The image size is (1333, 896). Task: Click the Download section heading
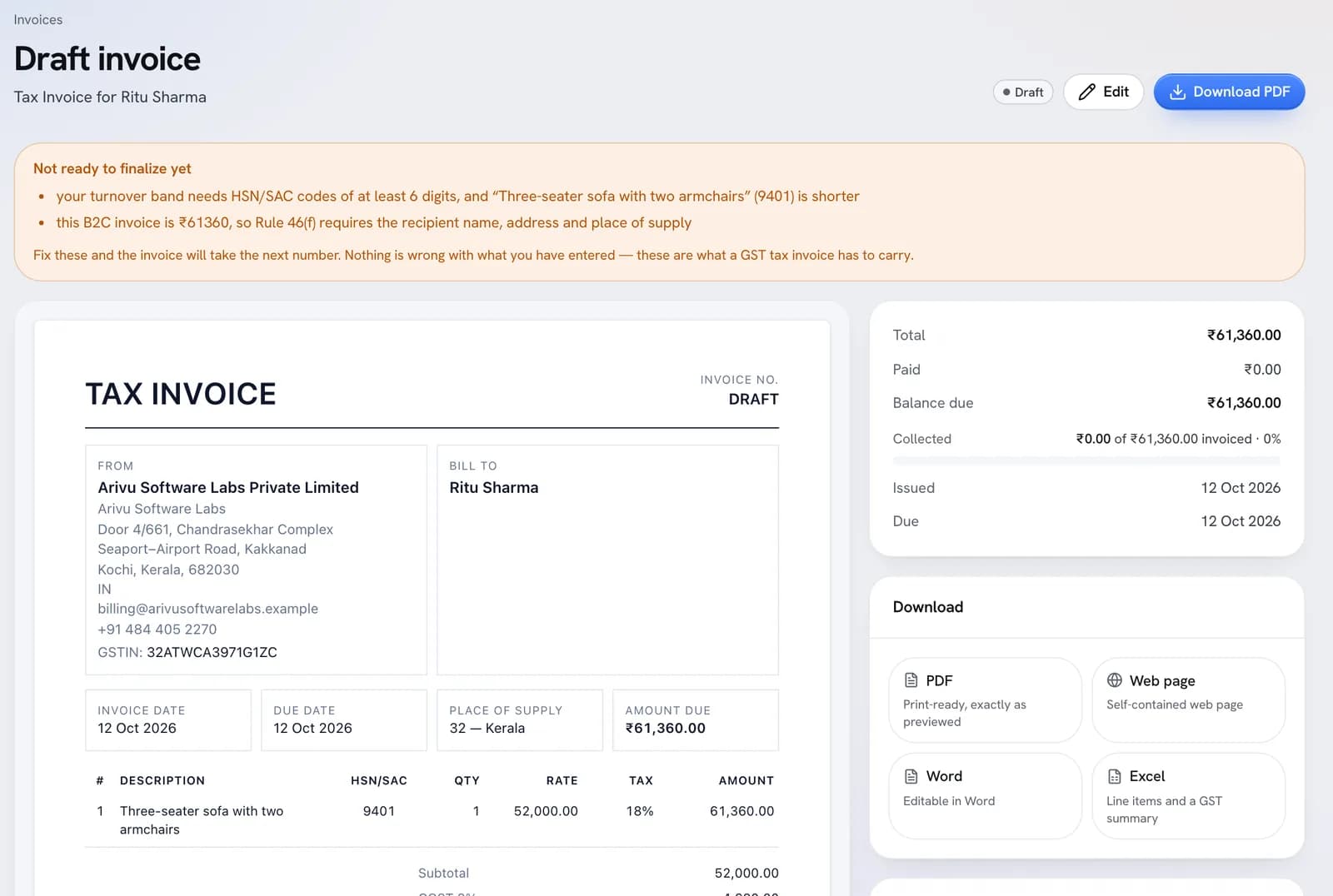928,607
